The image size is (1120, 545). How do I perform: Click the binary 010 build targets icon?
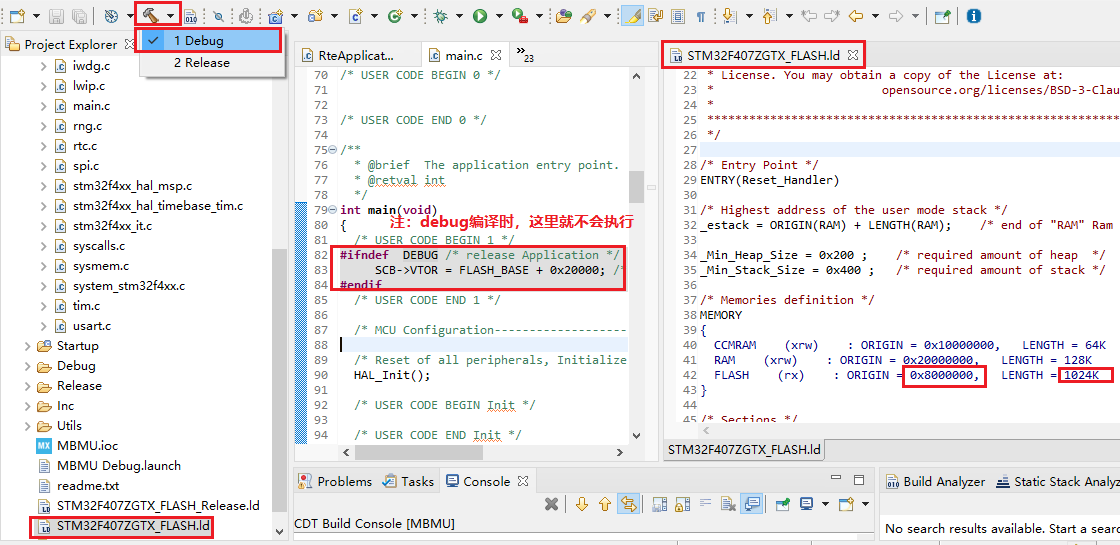pos(191,16)
